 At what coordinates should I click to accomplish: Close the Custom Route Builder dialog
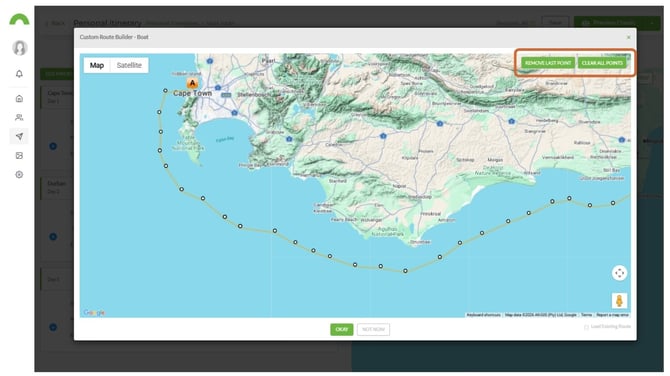pos(629,37)
